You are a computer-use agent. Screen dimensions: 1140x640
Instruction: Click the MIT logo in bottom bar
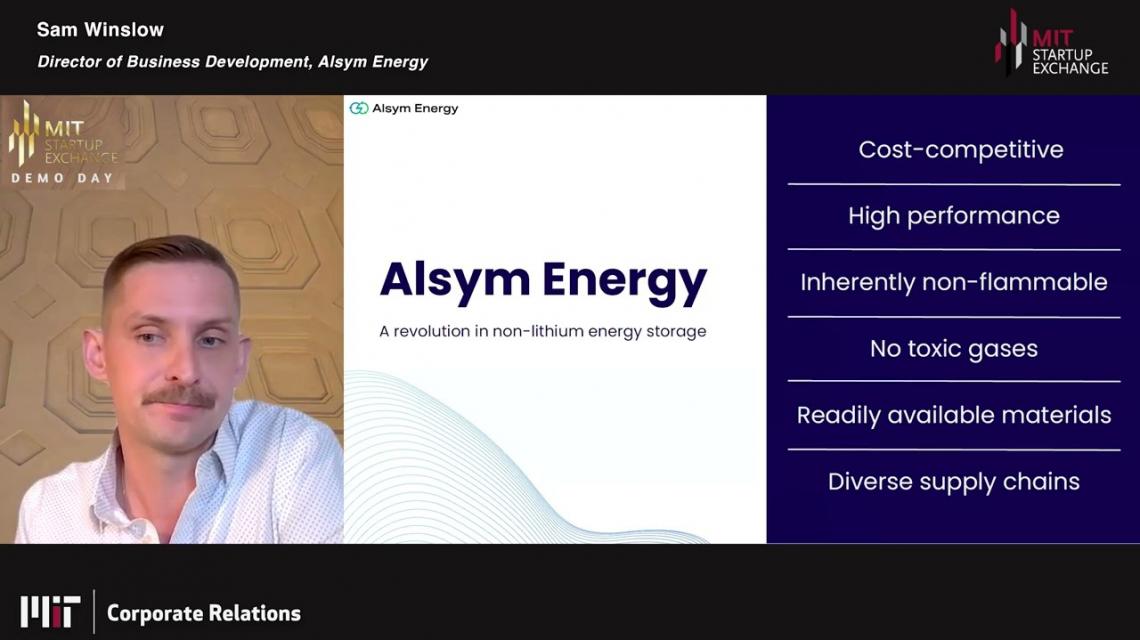50,612
